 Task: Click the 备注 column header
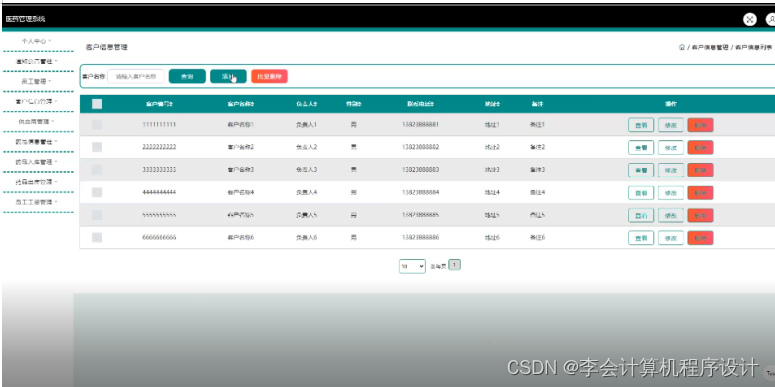[x=537, y=104]
